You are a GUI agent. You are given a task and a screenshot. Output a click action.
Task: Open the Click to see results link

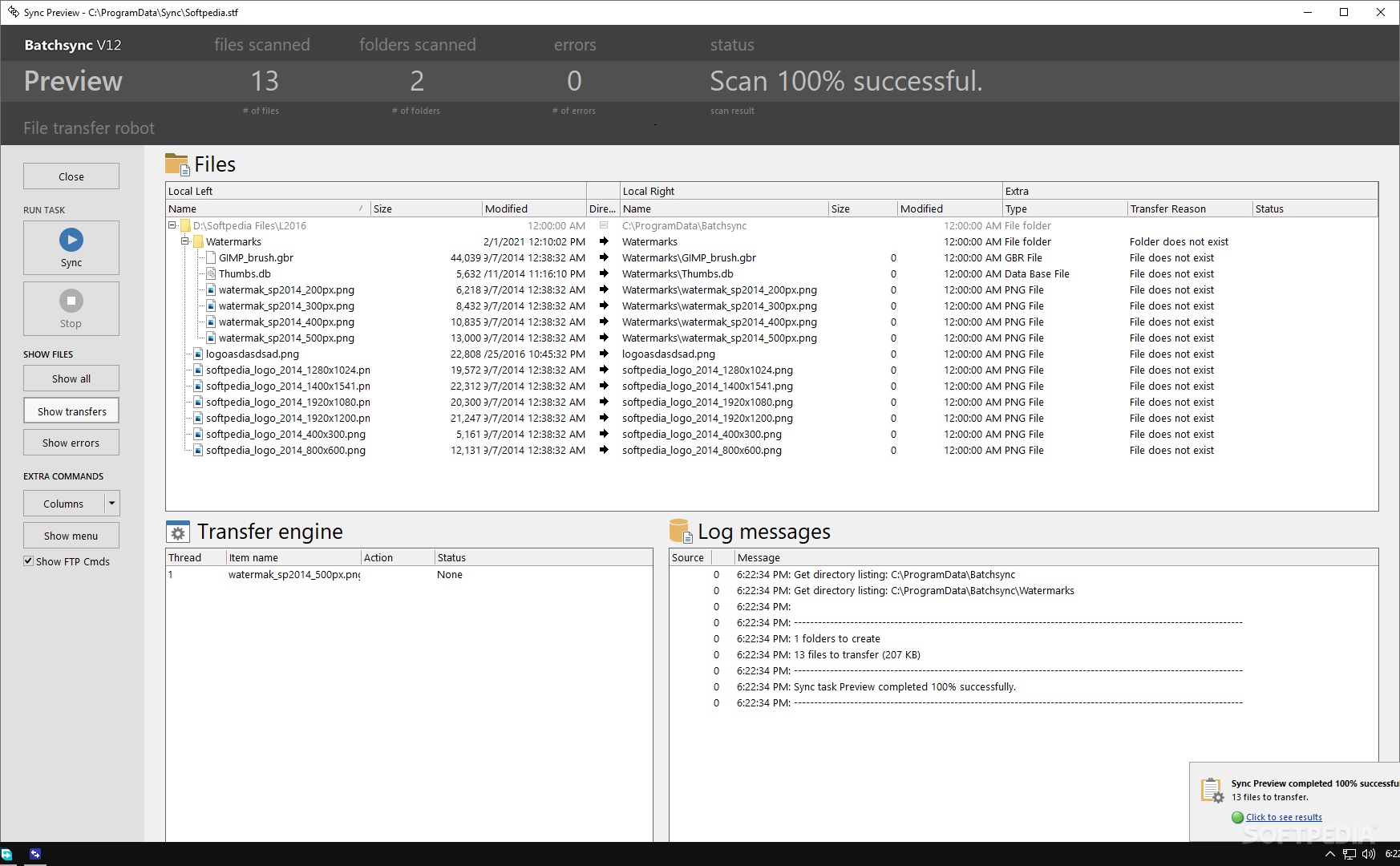click(x=1284, y=817)
